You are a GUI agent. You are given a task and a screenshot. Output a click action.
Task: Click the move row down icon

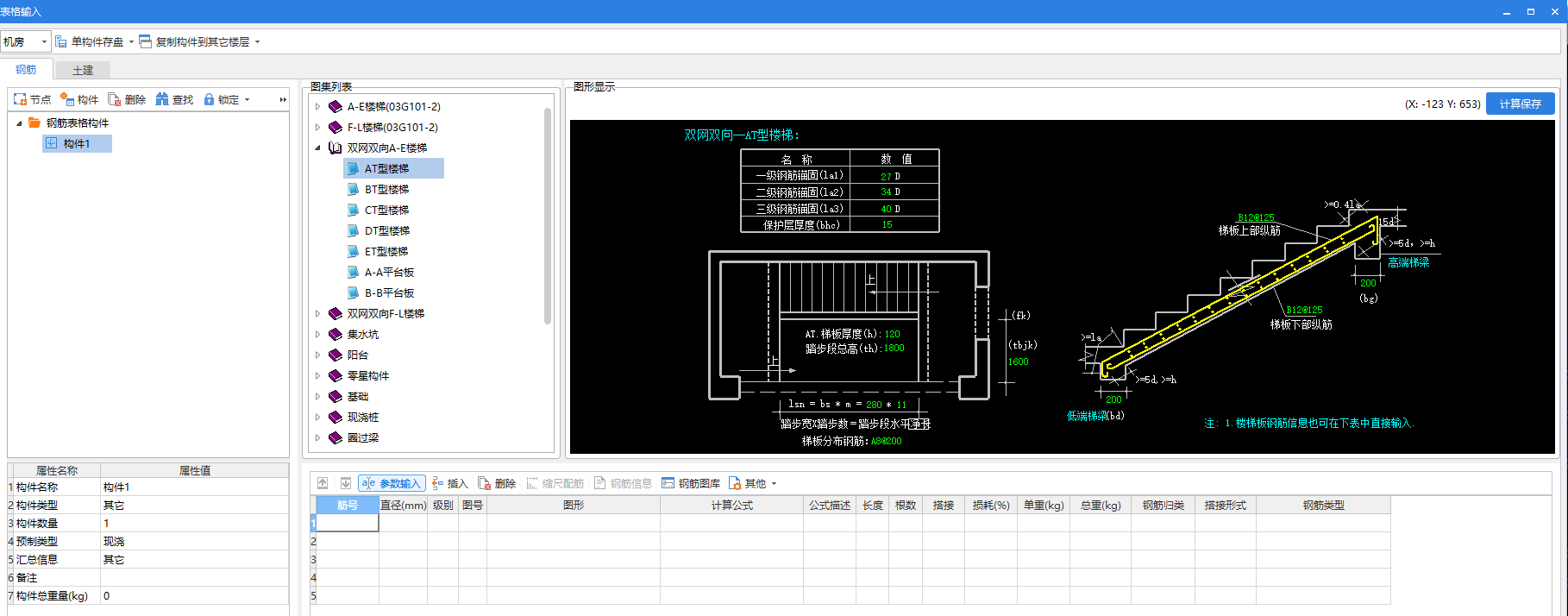pos(346,483)
